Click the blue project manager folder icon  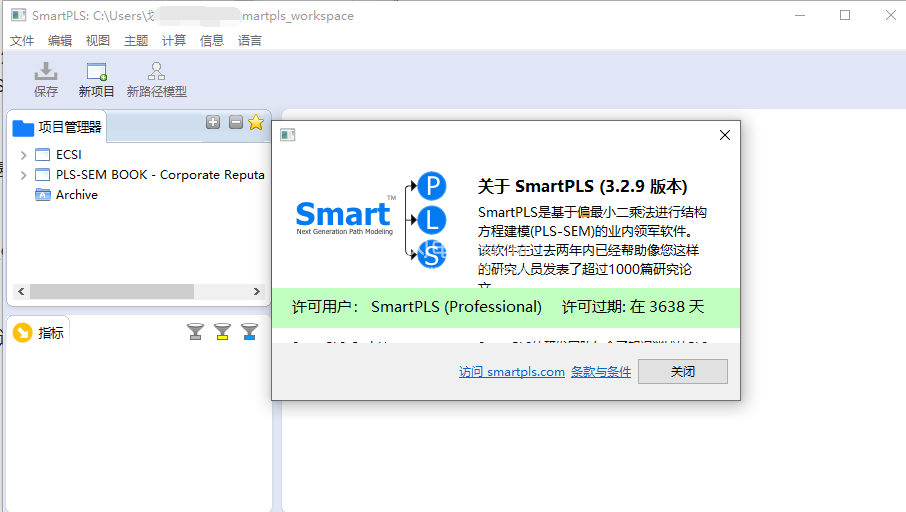tap(23, 128)
